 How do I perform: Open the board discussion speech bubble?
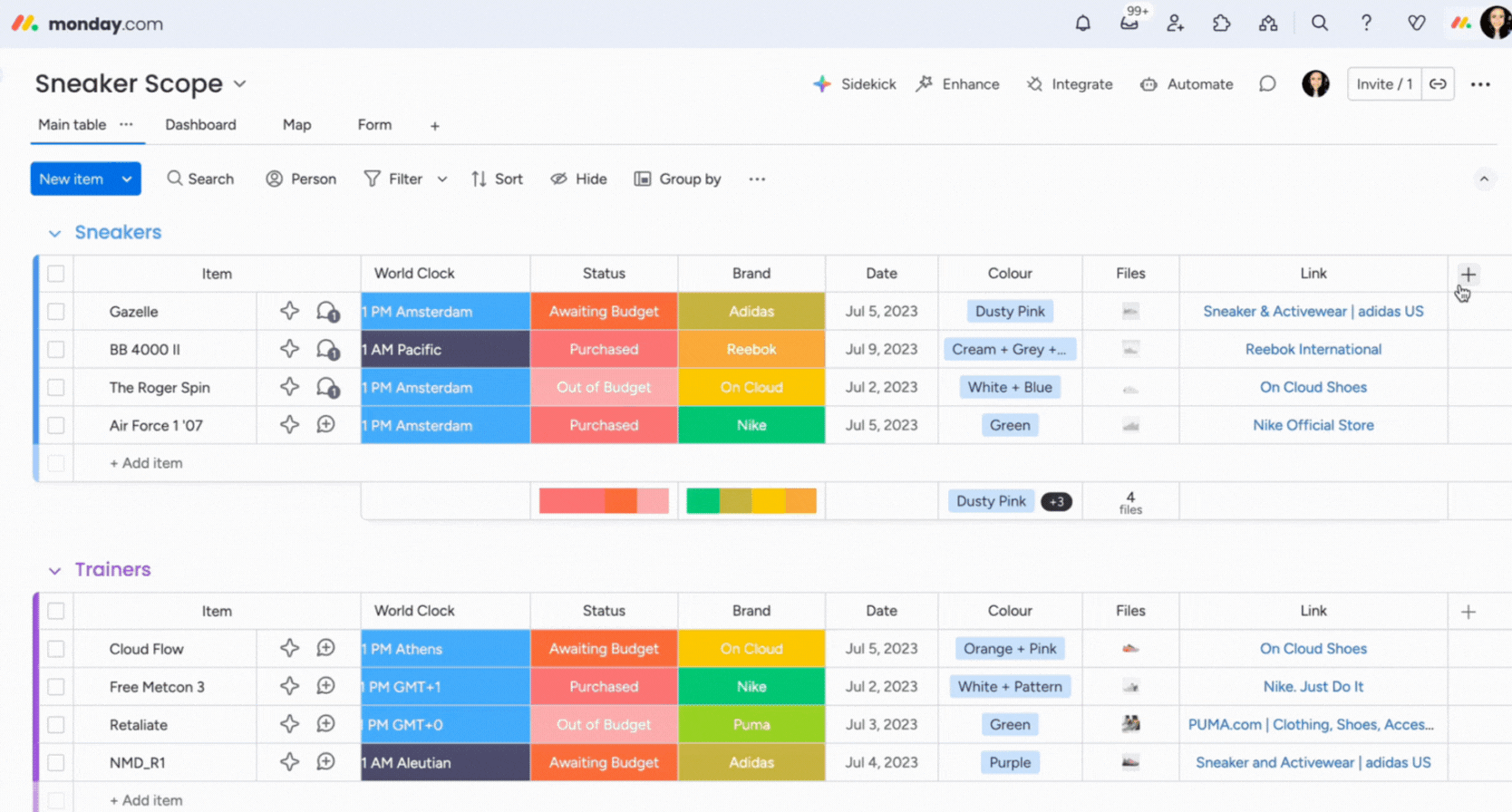(1267, 84)
